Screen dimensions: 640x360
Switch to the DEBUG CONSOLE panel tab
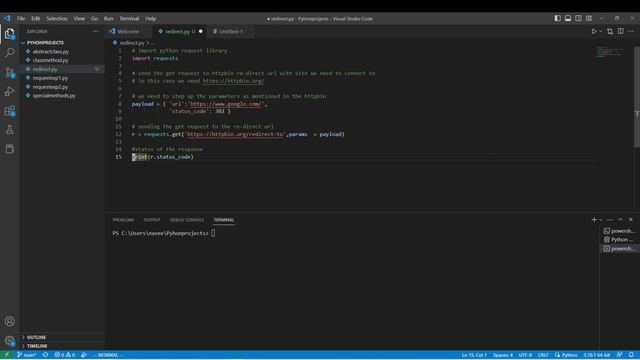187,220
